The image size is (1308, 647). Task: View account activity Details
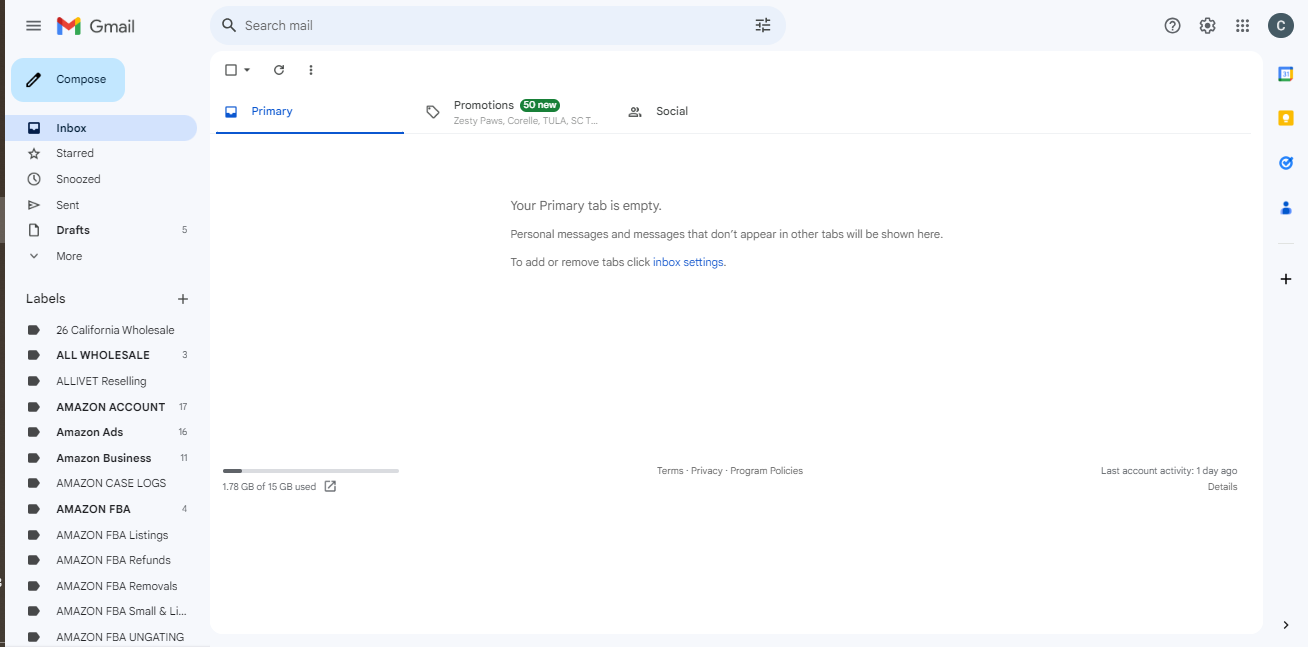click(1222, 487)
